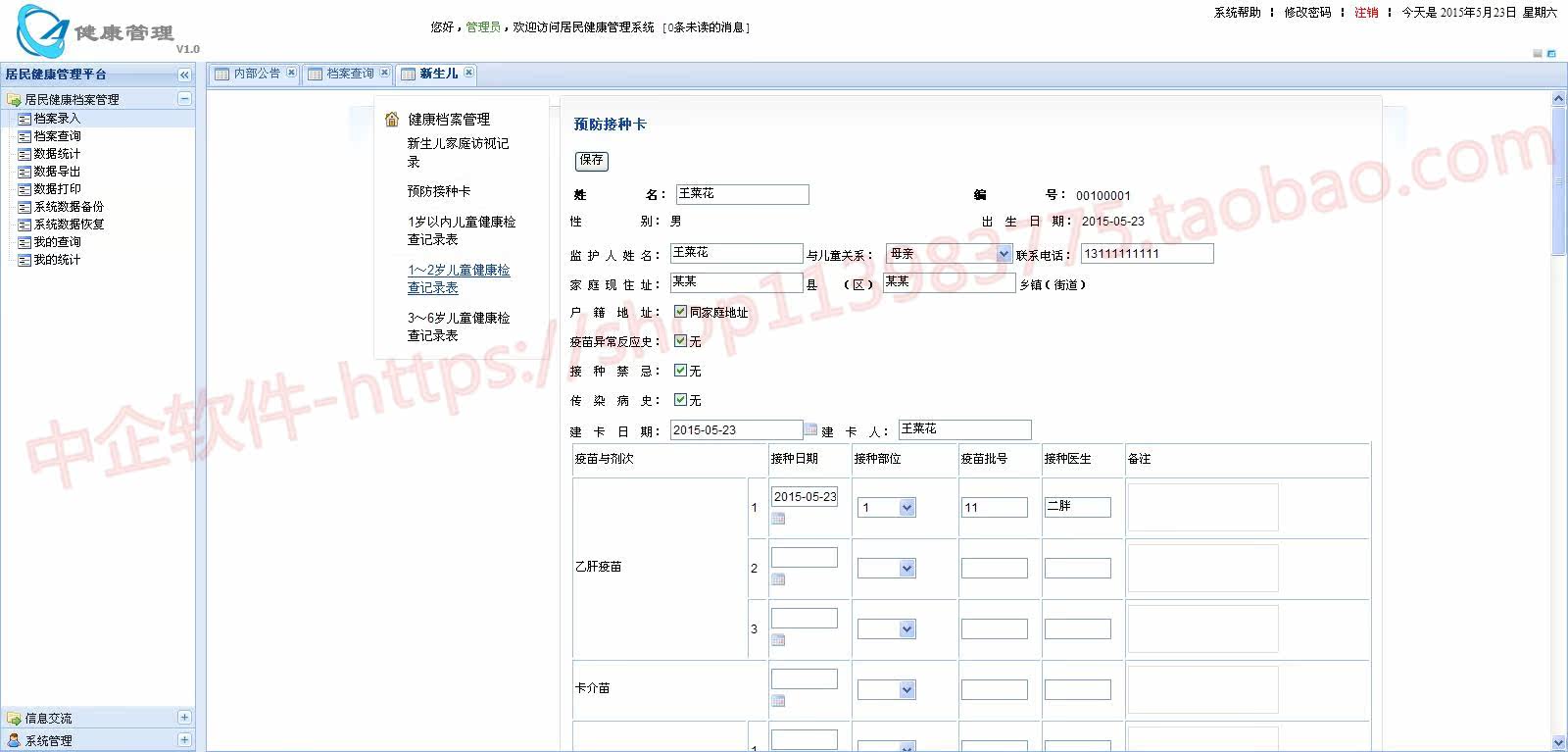Click the 信息交流 panel icon
Screen dimensions: 1568x752
click(x=14, y=719)
